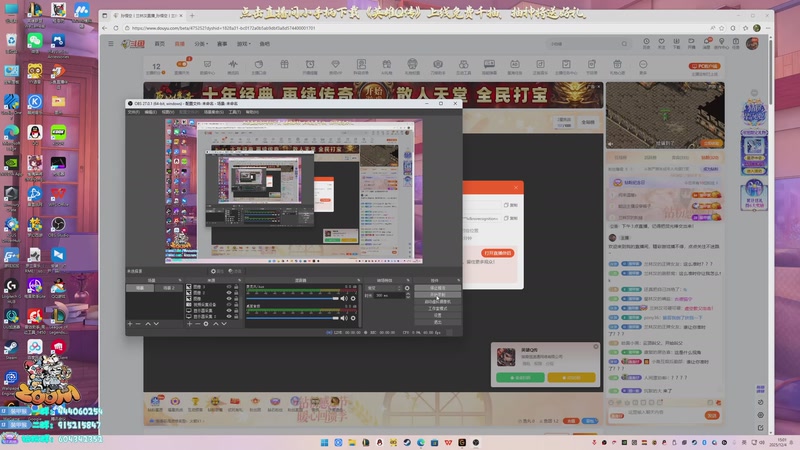The image size is (800, 450).
Task: Start the OBS virtual camera
Action: (x=437, y=302)
